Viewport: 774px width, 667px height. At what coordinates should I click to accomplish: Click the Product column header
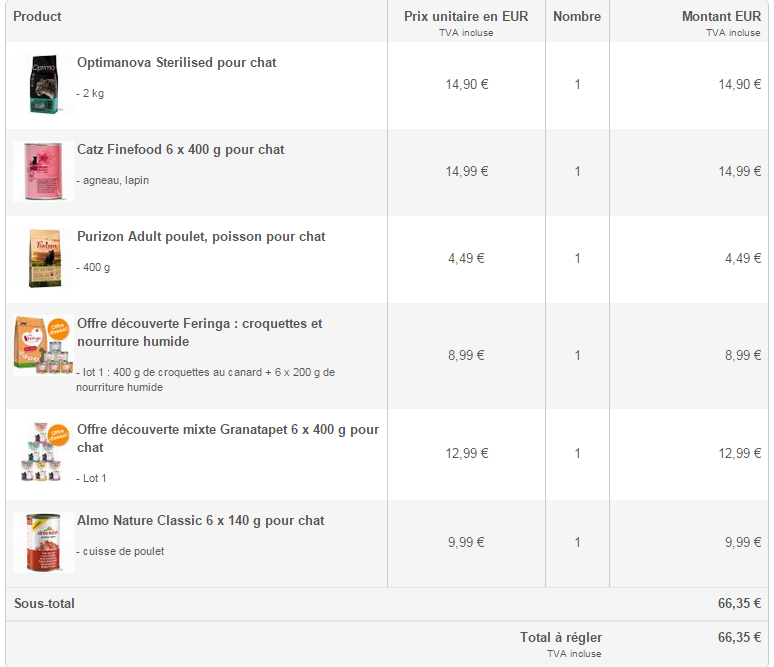coord(37,17)
